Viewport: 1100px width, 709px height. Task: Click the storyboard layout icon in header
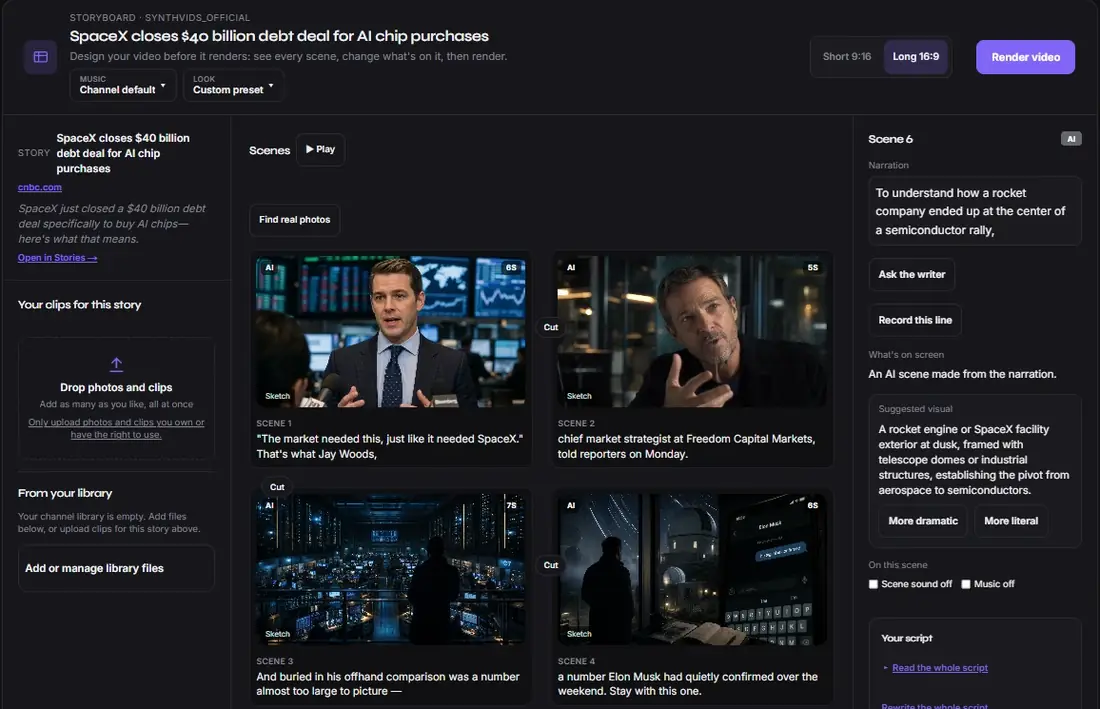pos(41,57)
